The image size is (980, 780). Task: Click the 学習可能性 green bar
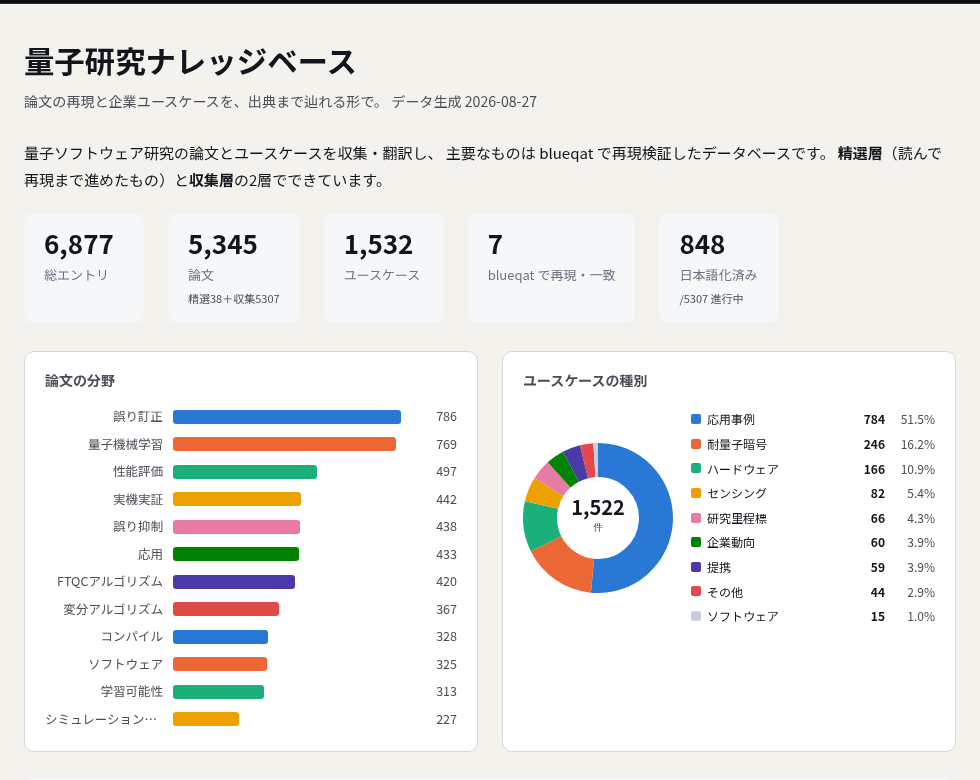(x=218, y=692)
